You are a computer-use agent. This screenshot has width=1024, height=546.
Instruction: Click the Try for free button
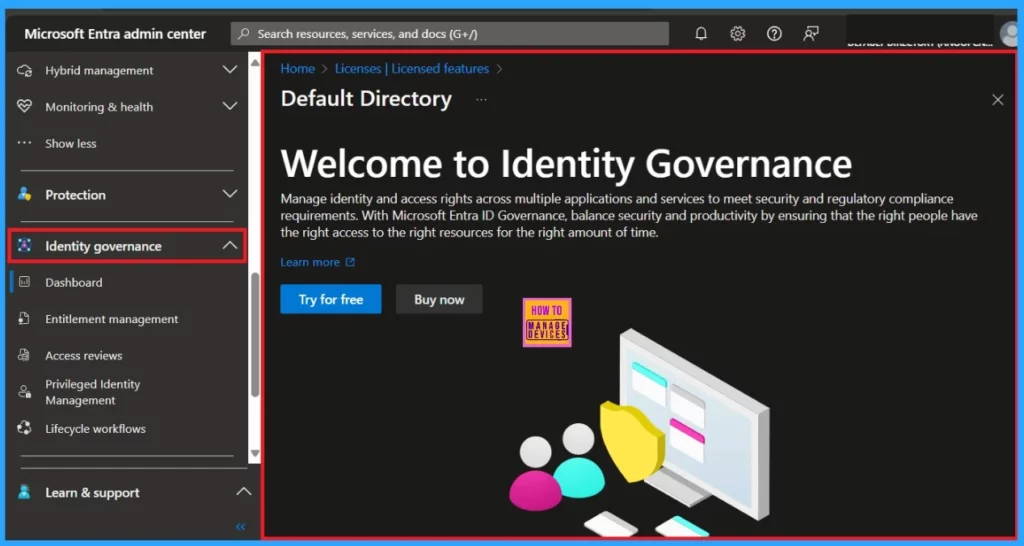click(331, 299)
